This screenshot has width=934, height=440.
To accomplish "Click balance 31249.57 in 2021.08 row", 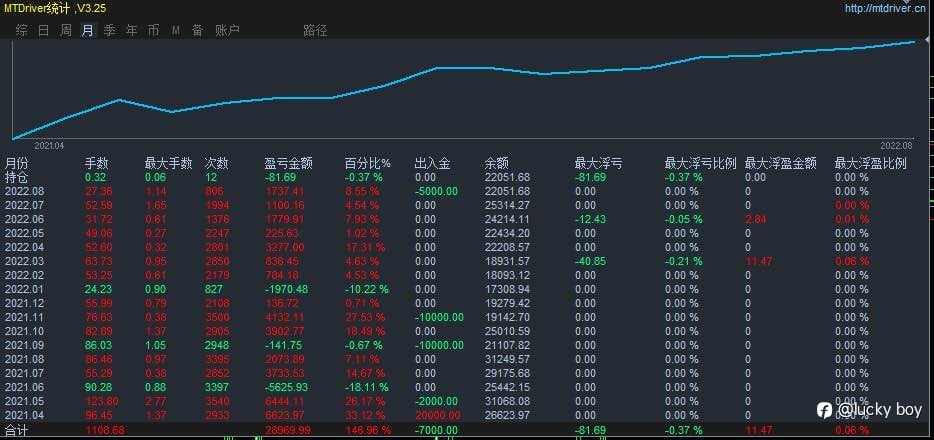I will tap(507, 359).
